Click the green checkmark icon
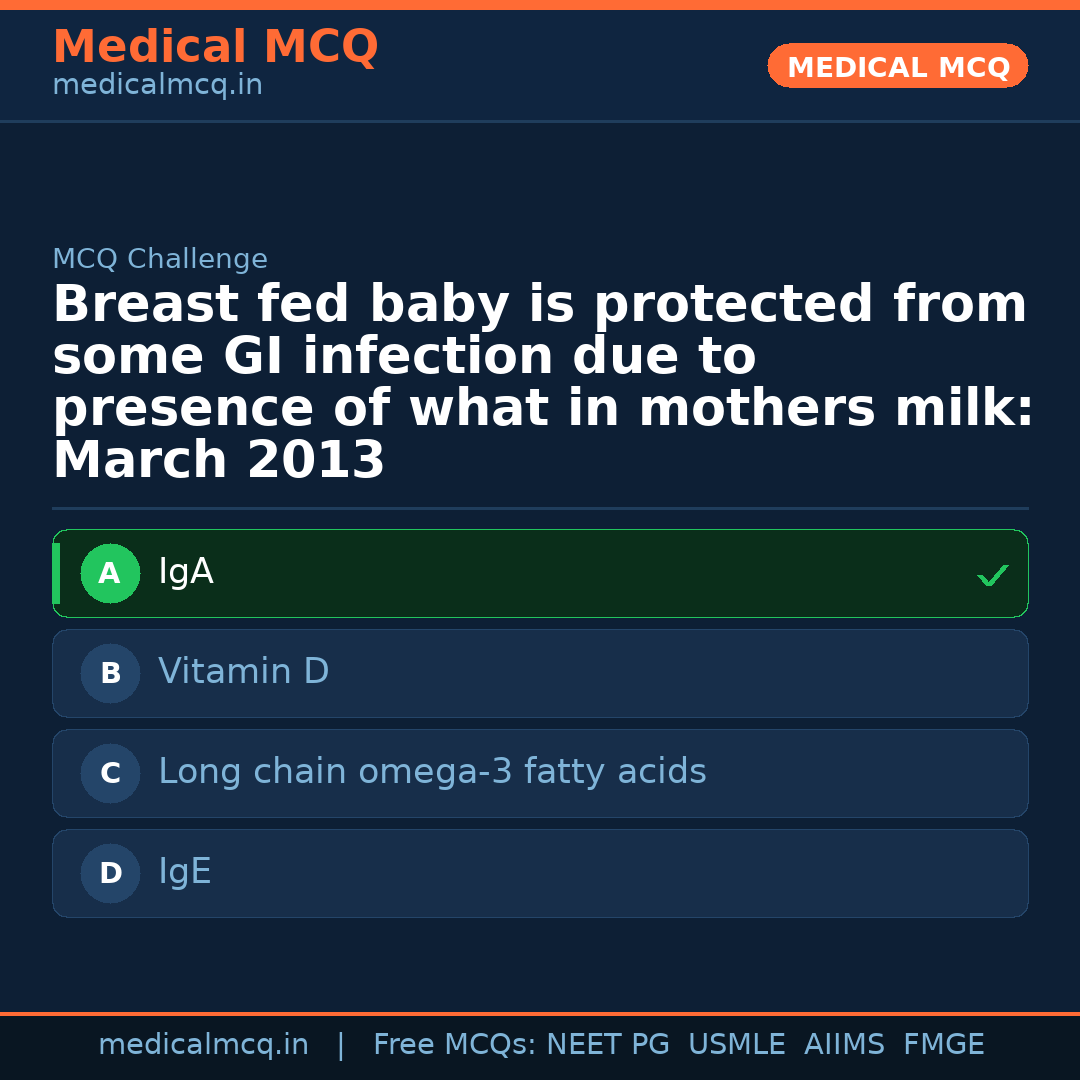 pyautogui.click(x=992, y=575)
